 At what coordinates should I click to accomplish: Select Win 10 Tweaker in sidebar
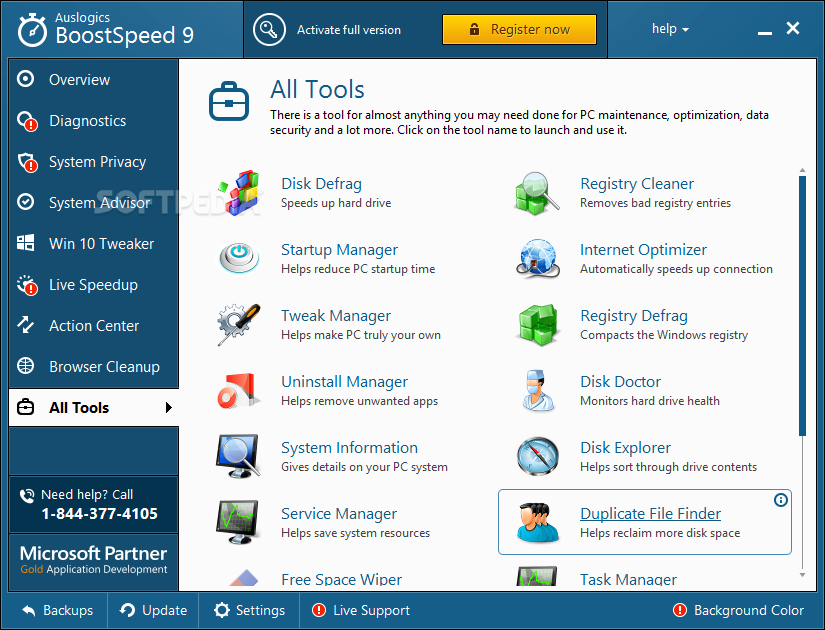click(94, 244)
